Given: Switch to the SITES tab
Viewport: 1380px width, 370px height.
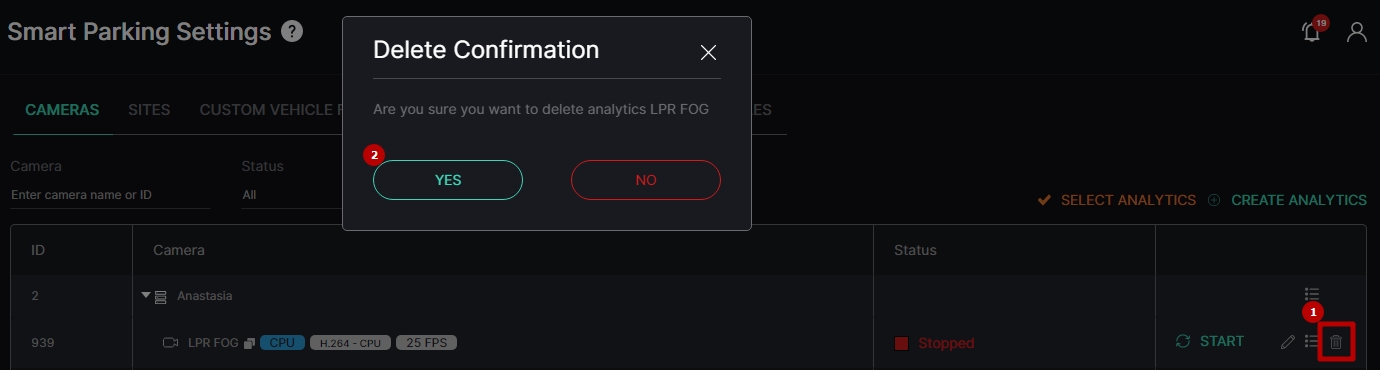Looking at the screenshot, I should [x=149, y=110].
